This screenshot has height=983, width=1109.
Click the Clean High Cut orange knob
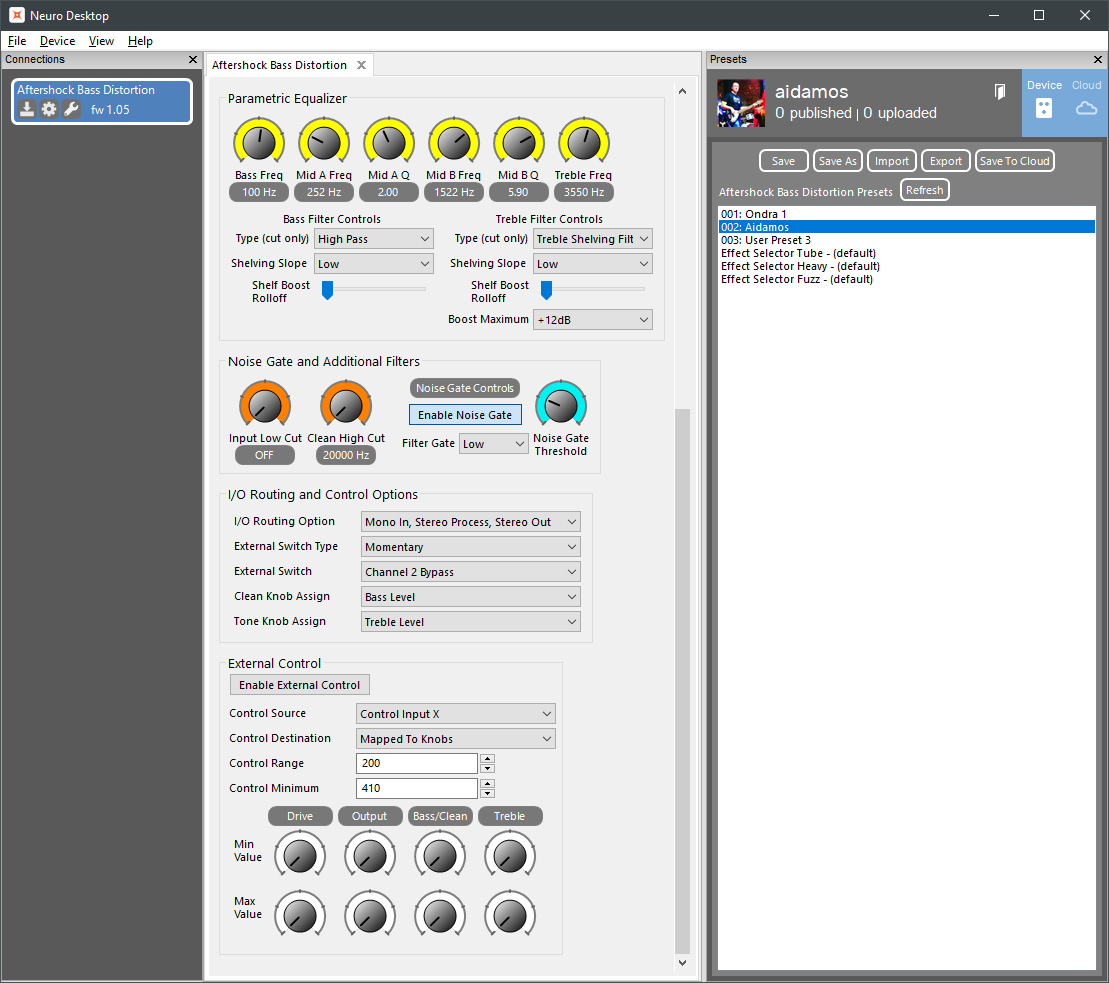pos(346,405)
